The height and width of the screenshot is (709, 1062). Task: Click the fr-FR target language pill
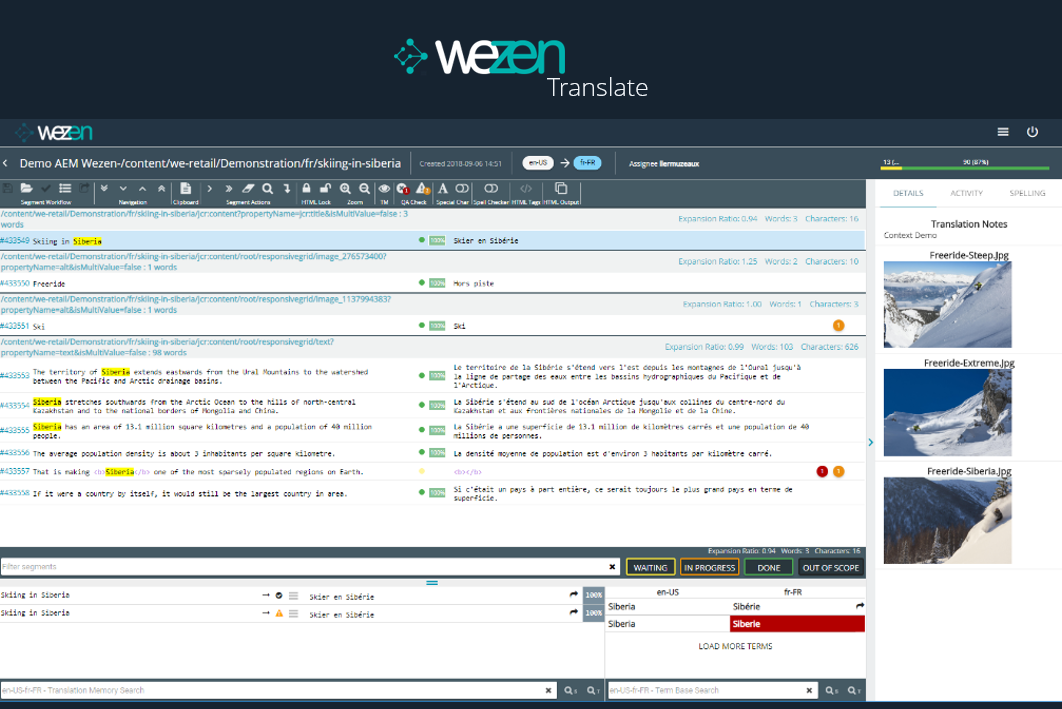click(x=587, y=163)
